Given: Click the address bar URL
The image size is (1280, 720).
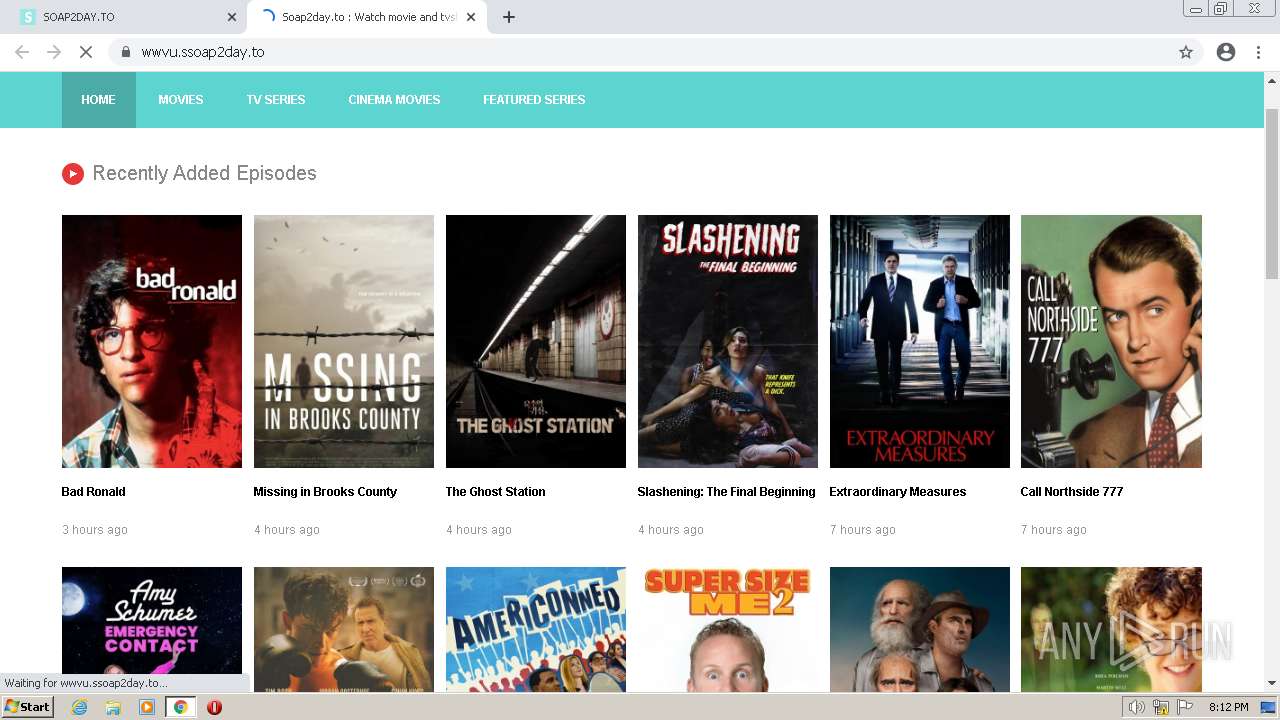Looking at the screenshot, I should click(x=203, y=52).
